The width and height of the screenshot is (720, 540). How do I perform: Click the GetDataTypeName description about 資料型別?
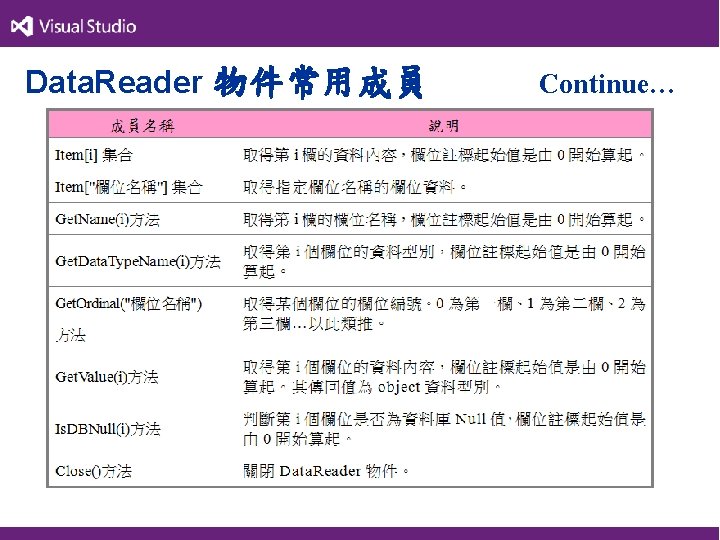[444, 261]
